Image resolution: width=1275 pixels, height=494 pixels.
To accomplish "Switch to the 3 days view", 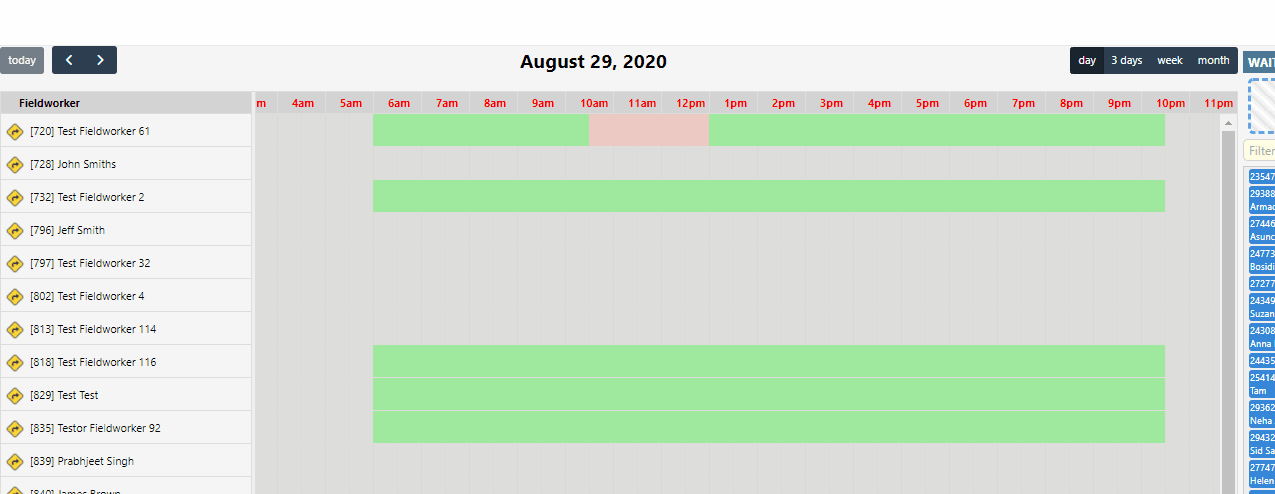I will (x=1126, y=60).
